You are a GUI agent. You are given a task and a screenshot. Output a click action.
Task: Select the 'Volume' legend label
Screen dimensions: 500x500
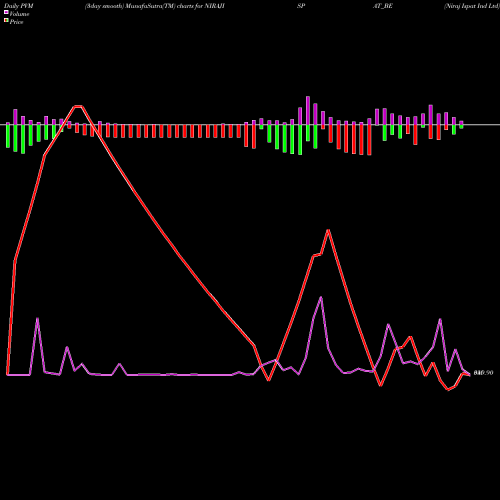click(19, 14)
